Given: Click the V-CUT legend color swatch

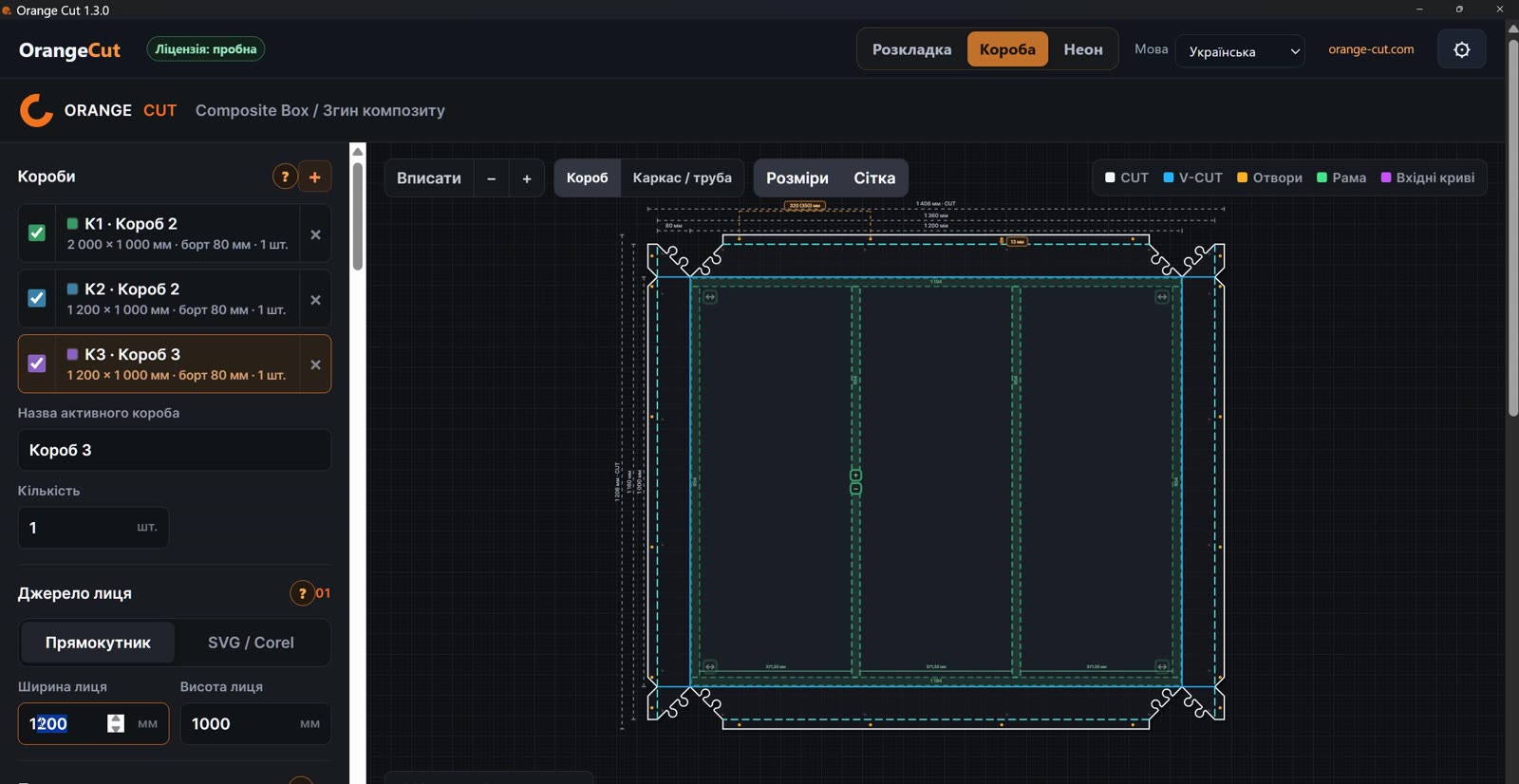Looking at the screenshot, I should [1169, 177].
